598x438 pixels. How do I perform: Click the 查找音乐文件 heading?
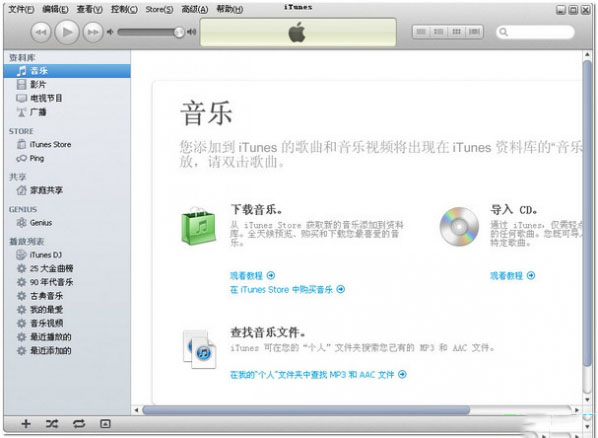[x=268, y=332]
